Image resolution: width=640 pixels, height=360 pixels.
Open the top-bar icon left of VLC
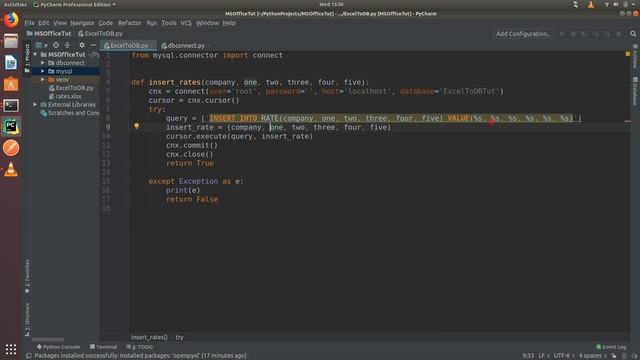pos(576,4)
